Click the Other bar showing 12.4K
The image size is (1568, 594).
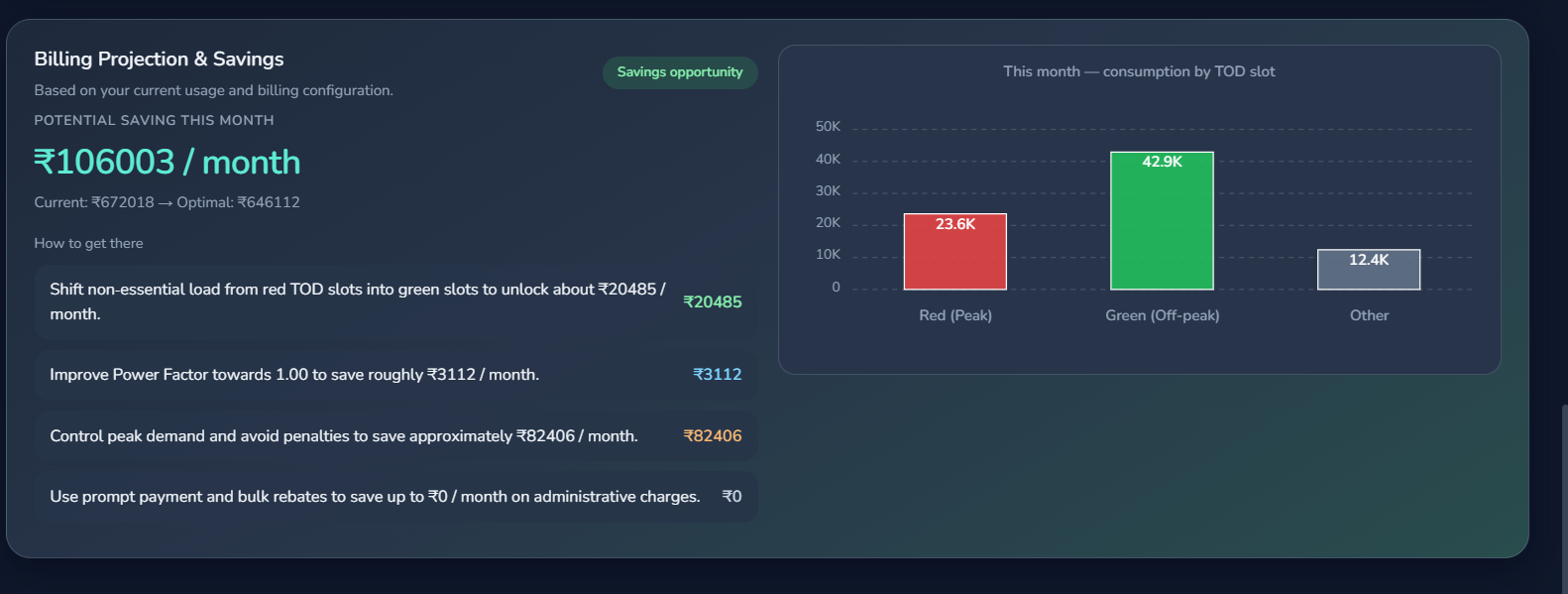click(1368, 269)
